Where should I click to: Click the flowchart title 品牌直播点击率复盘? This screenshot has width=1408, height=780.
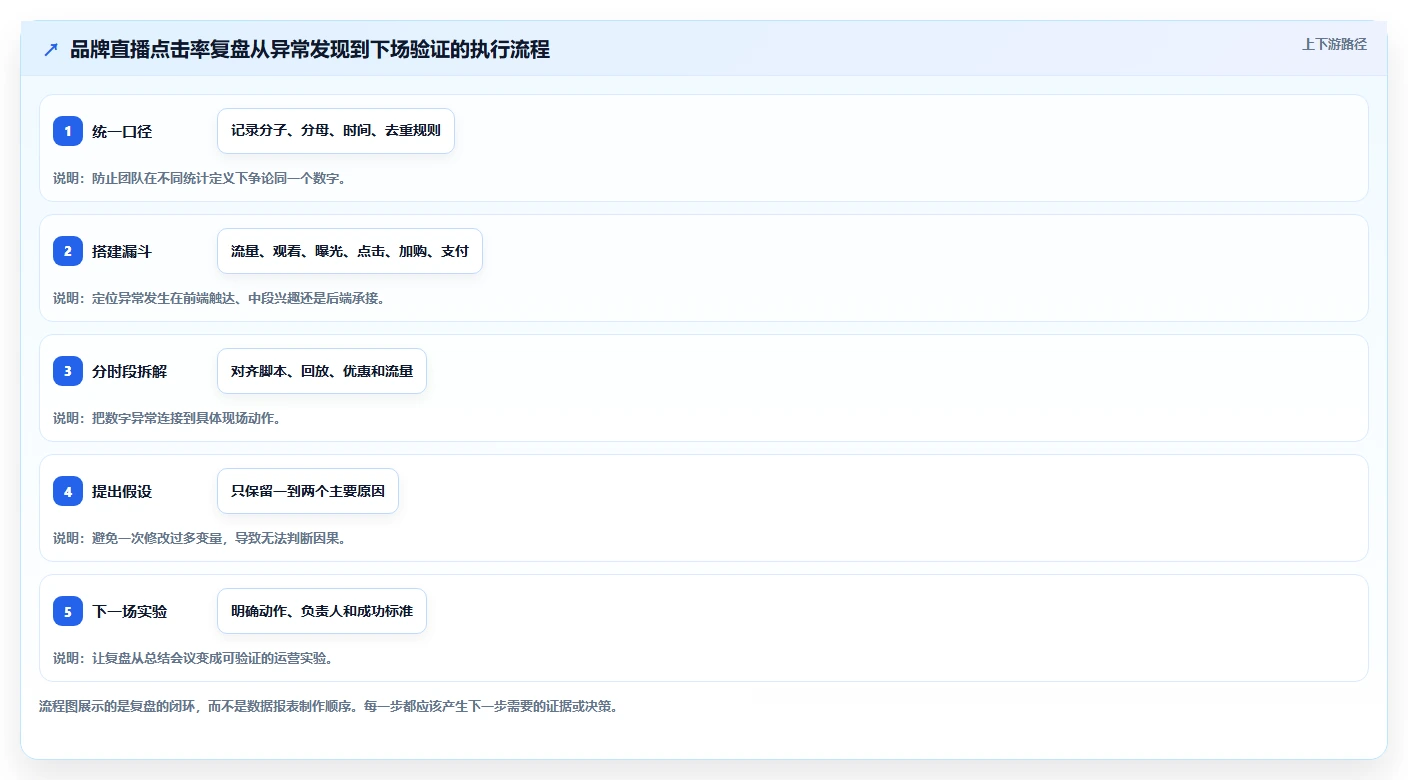[x=310, y=49]
